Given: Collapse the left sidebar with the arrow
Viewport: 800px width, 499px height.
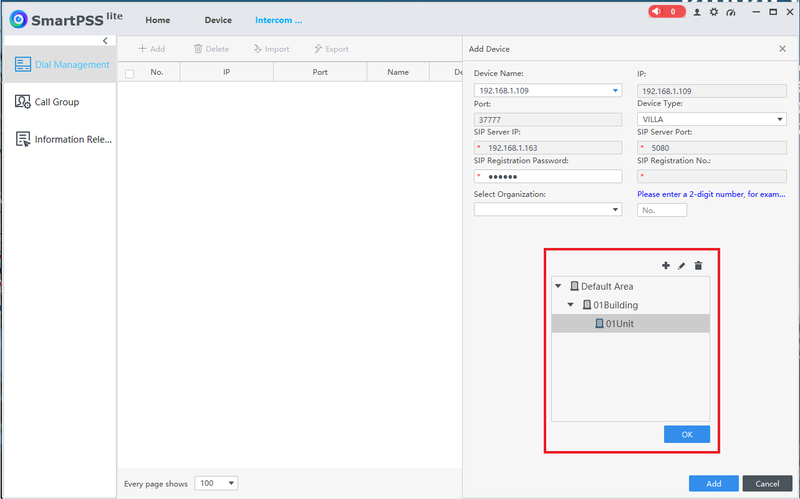Looking at the screenshot, I should [x=105, y=40].
